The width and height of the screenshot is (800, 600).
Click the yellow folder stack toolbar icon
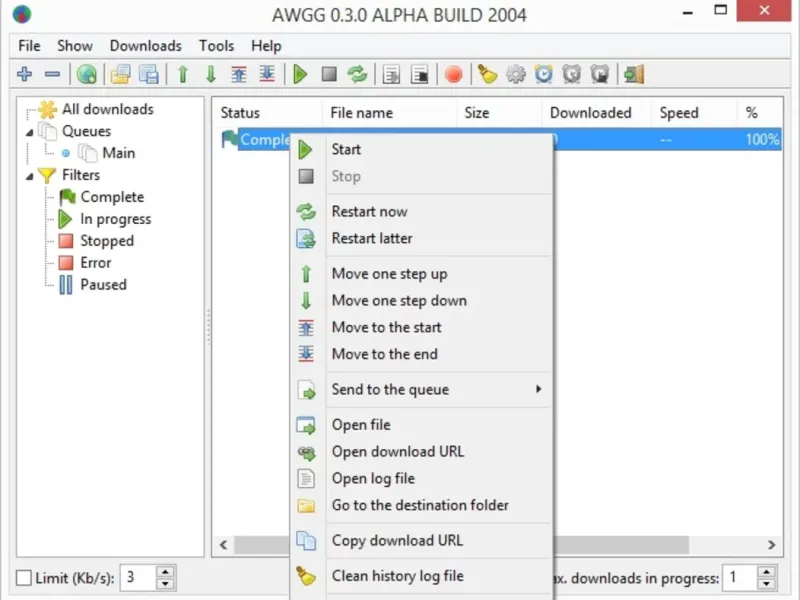[121, 74]
